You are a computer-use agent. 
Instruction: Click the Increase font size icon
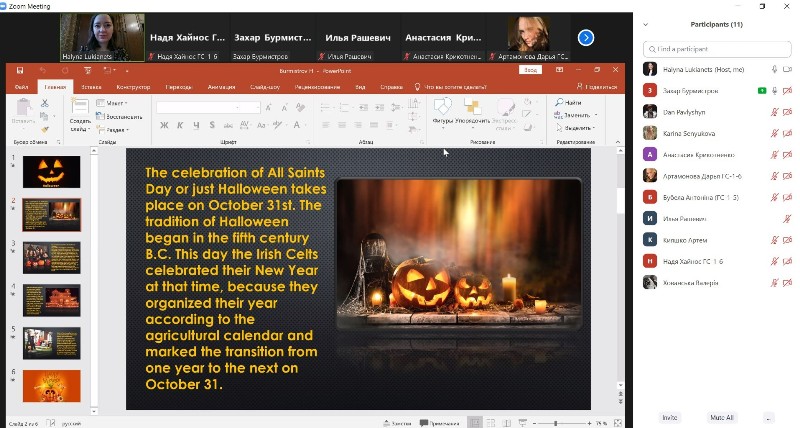click(268, 107)
